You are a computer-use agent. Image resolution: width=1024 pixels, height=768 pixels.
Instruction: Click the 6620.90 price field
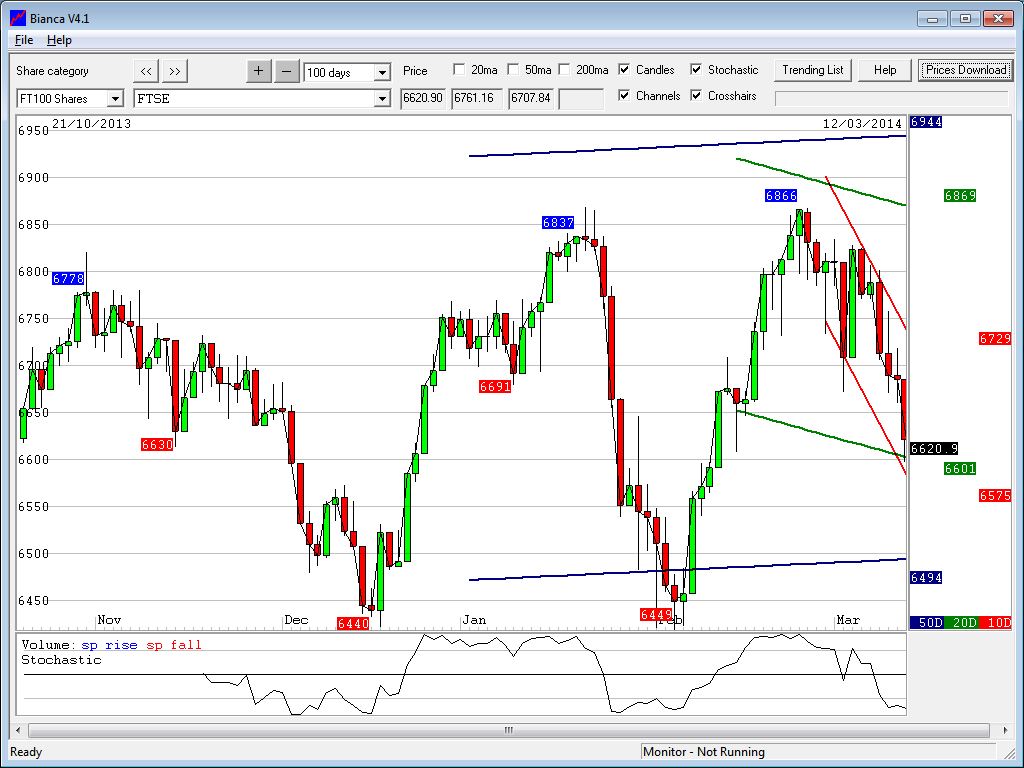pos(423,98)
